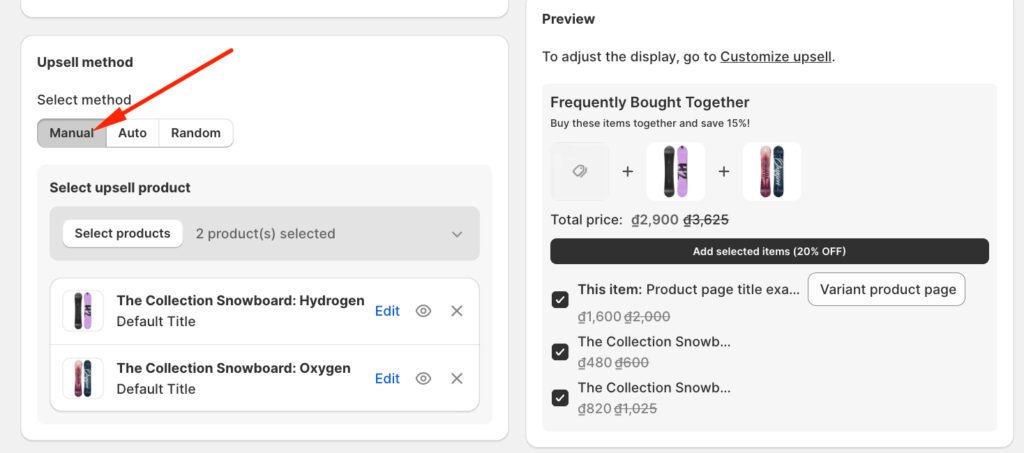Click the placeholder tag product image in preview
The image size is (1024, 453).
[x=579, y=171]
